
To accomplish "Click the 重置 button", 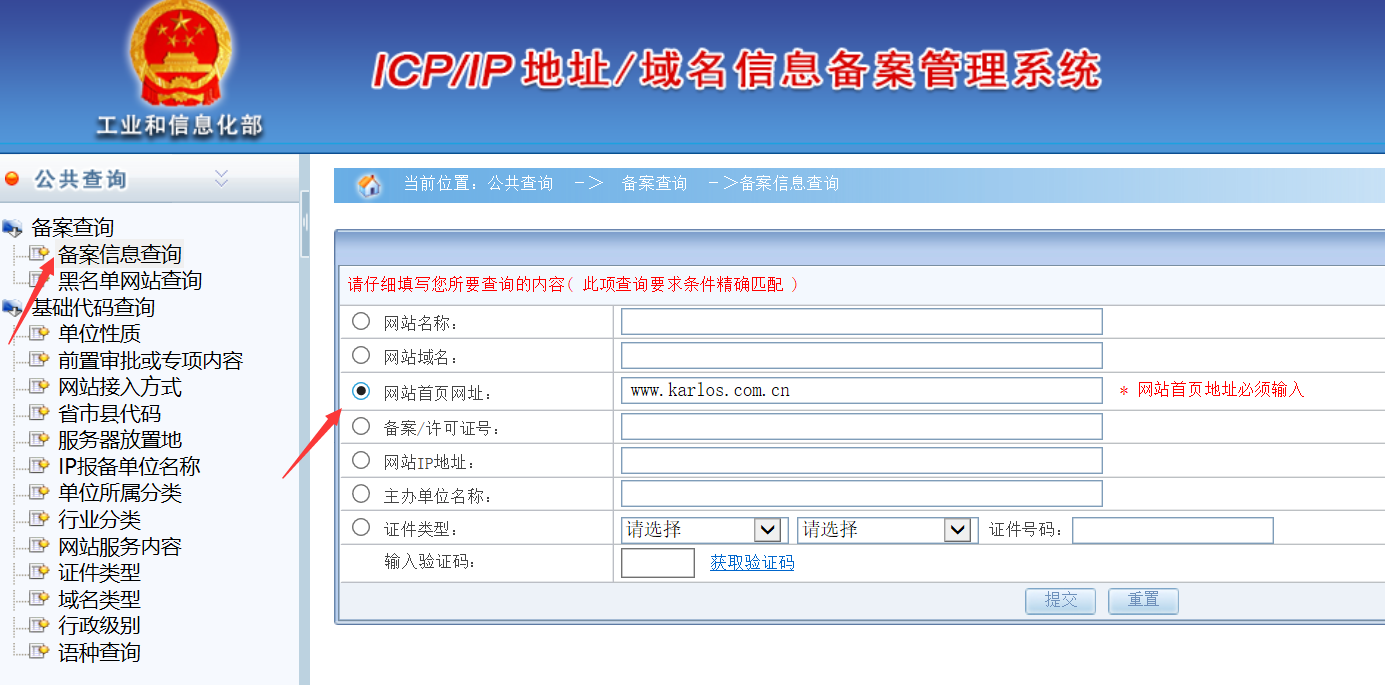I will pyautogui.click(x=1144, y=601).
